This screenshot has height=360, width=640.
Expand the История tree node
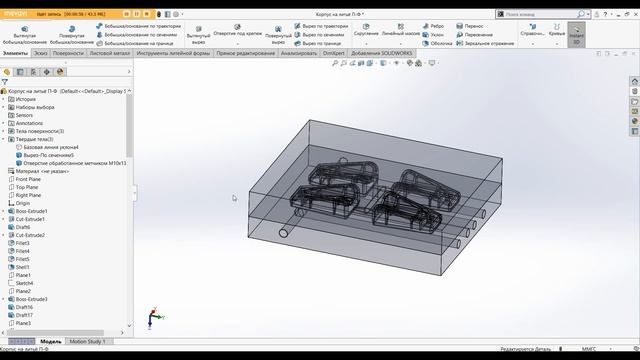pos(4,99)
